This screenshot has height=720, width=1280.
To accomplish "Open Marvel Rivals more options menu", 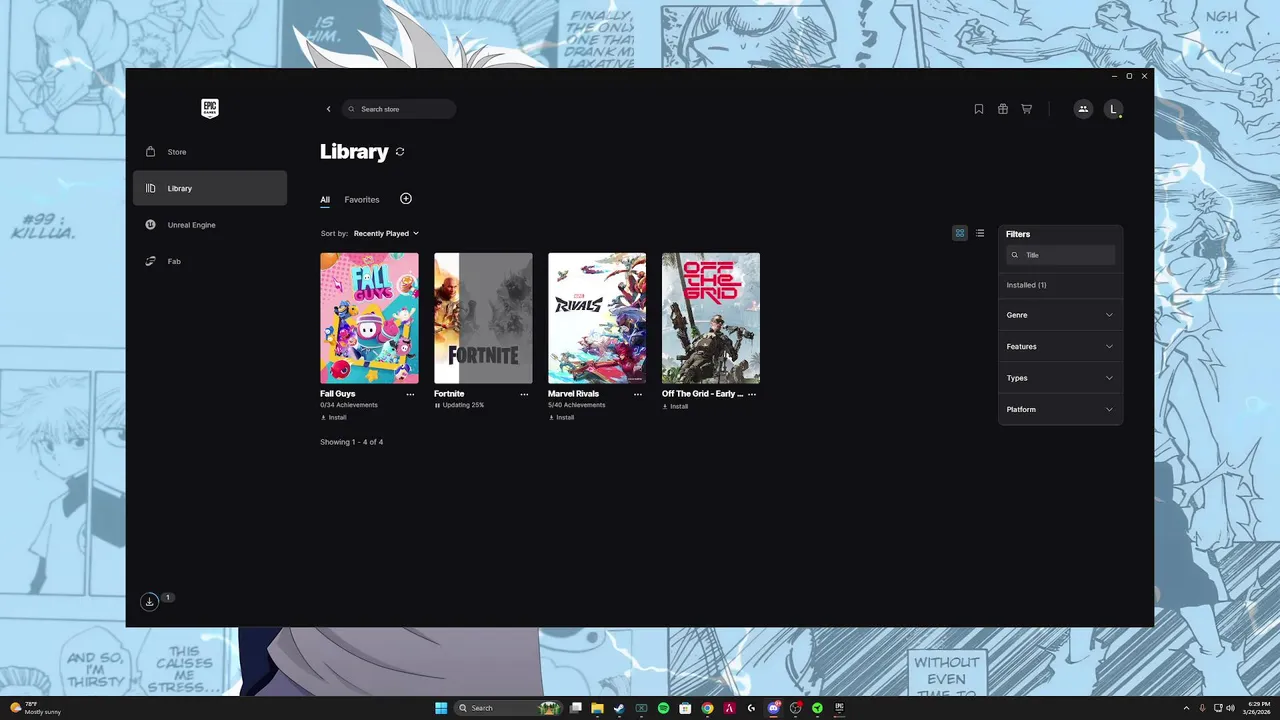I will pyautogui.click(x=638, y=394).
